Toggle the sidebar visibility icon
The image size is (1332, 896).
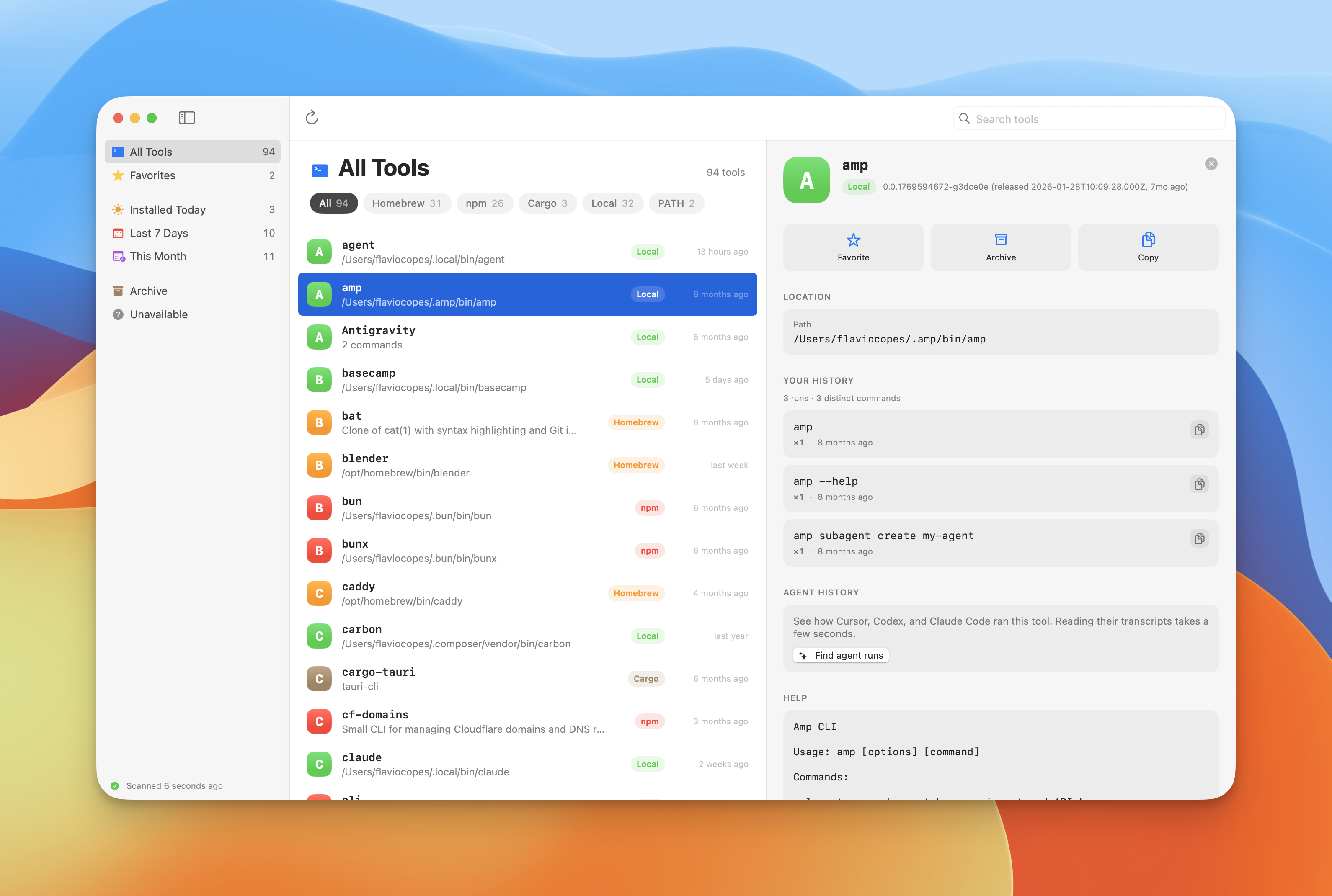click(187, 118)
